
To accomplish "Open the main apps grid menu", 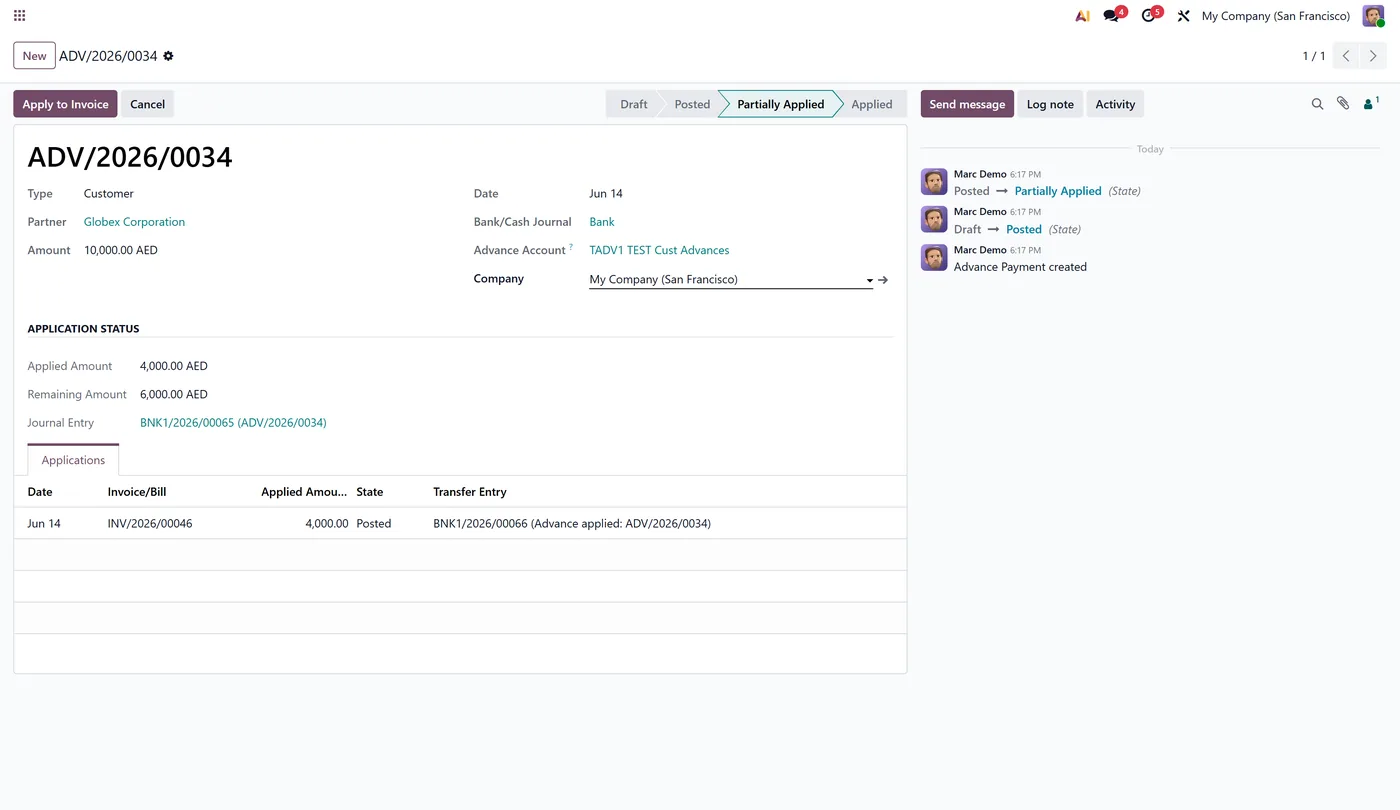I will (19, 16).
